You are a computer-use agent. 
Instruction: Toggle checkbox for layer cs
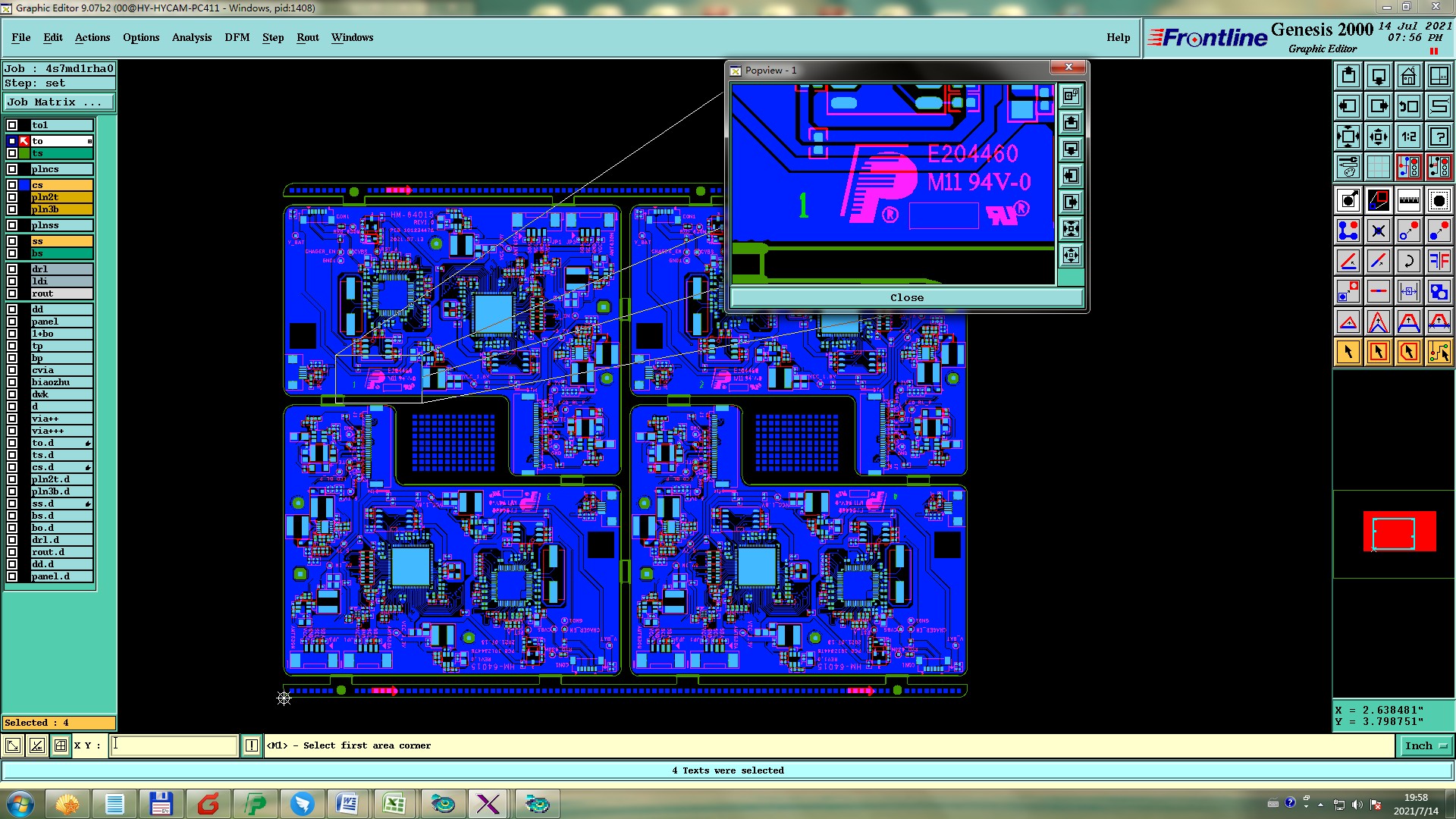point(12,185)
